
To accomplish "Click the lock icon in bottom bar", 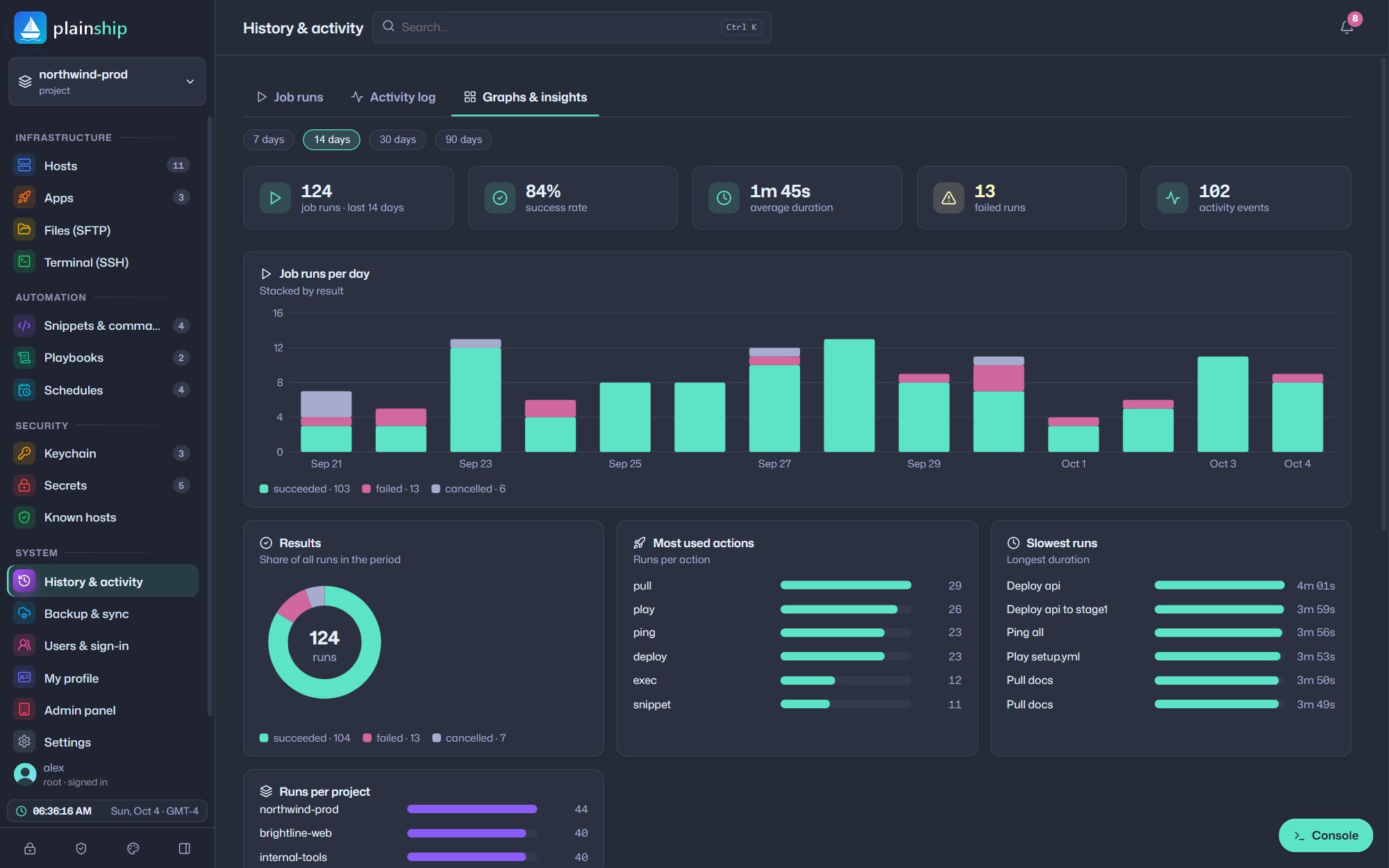I will [x=30, y=849].
